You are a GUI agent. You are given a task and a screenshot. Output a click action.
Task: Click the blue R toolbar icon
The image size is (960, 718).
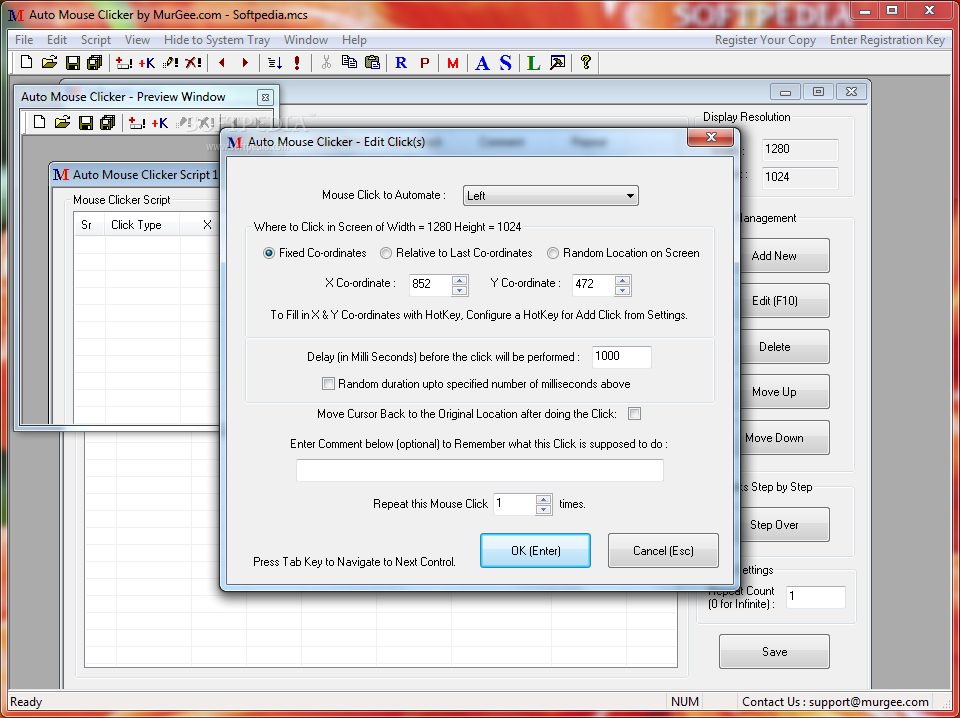pyautogui.click(x=401, y=62)
